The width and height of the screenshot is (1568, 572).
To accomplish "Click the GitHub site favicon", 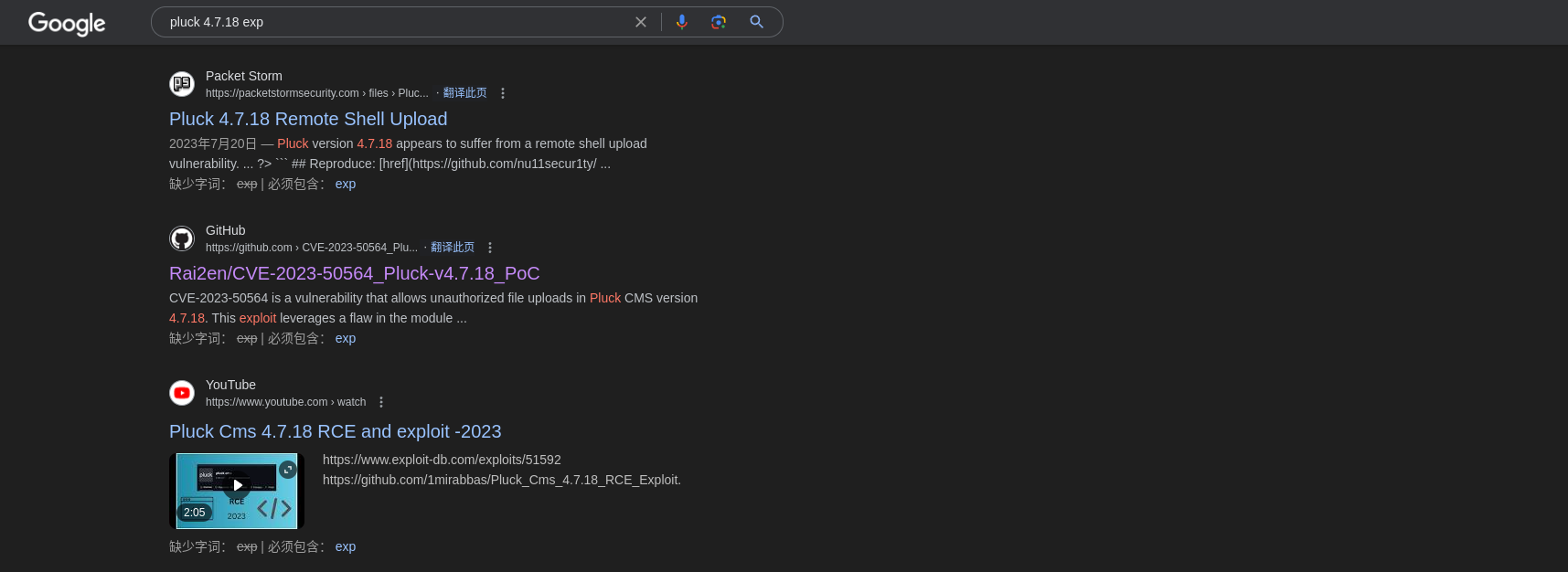I will coord(182,238).
